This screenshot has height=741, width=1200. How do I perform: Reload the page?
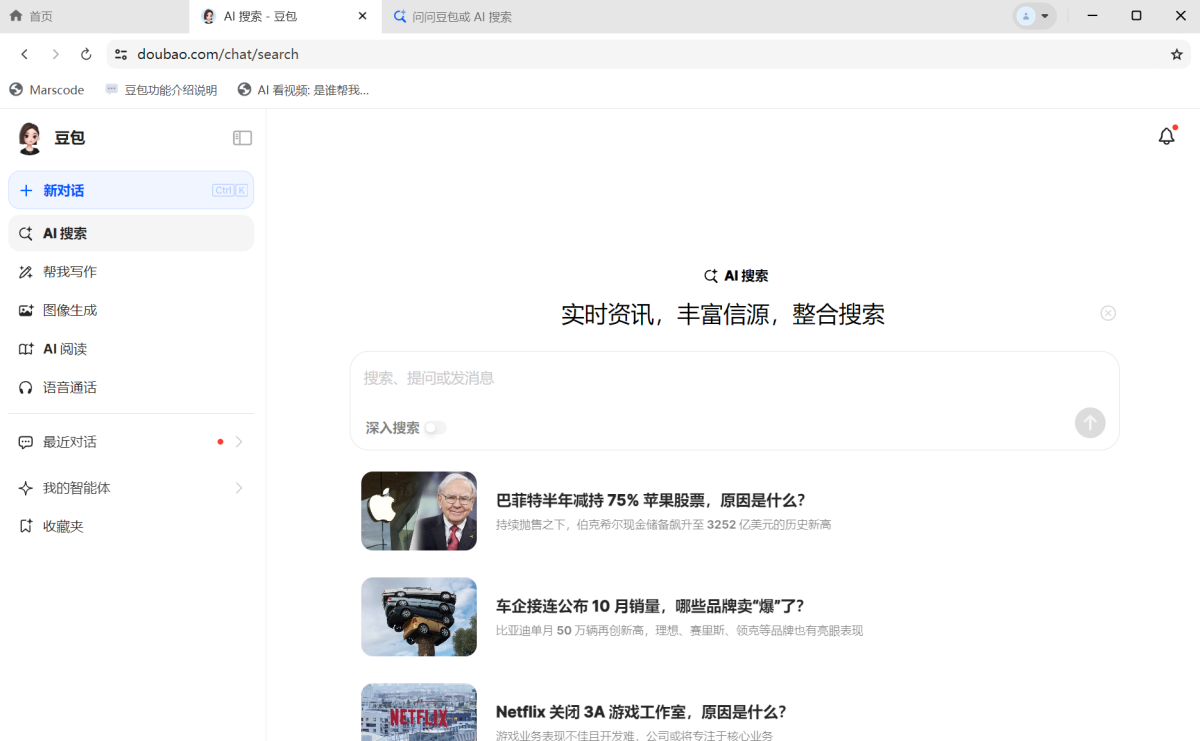point(86,54)
